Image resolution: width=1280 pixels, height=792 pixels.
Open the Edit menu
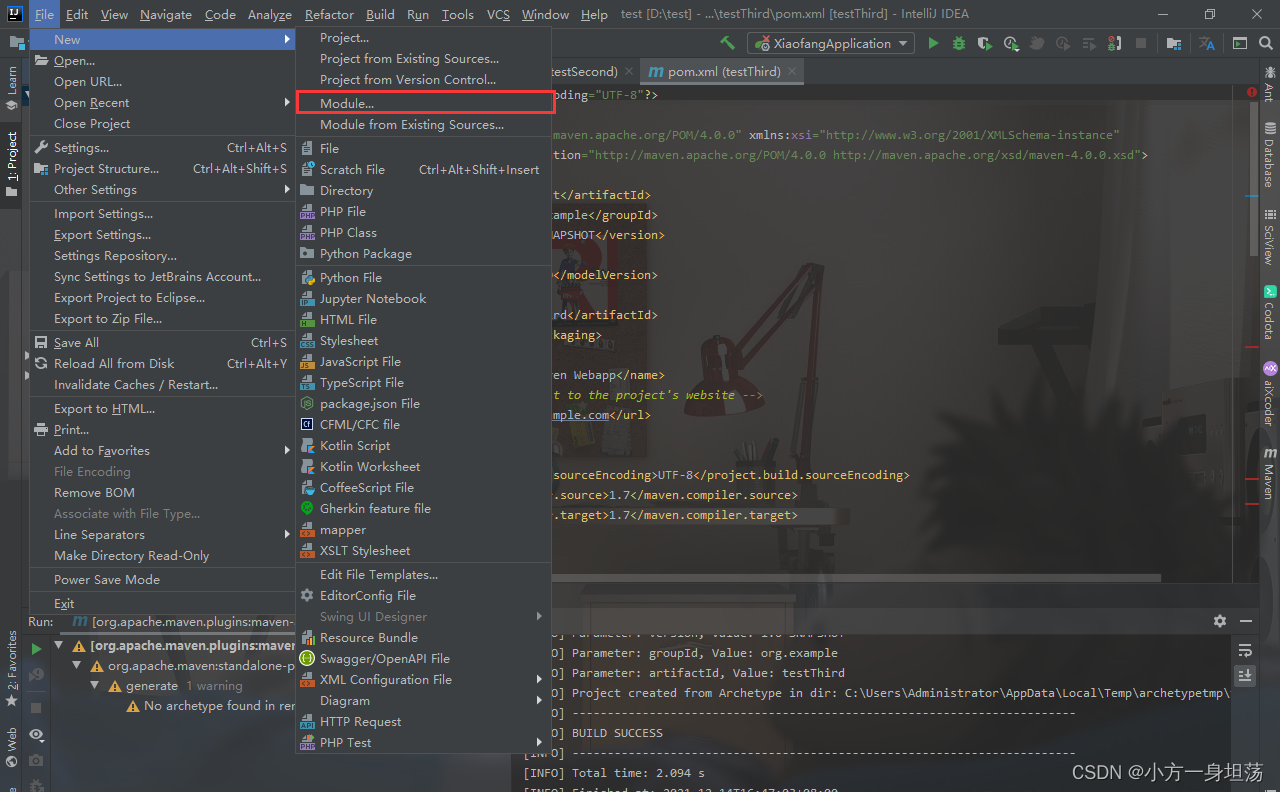[x=77, y=14]
